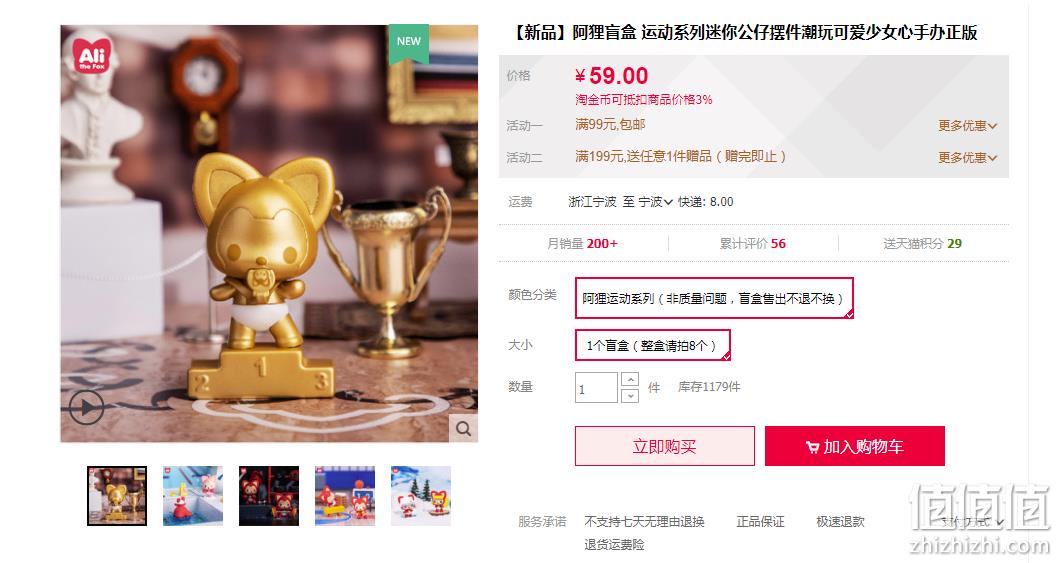1059x563 pixels.
Task: Select the gold trophy fox thumbnail
Action: (117, 496)
